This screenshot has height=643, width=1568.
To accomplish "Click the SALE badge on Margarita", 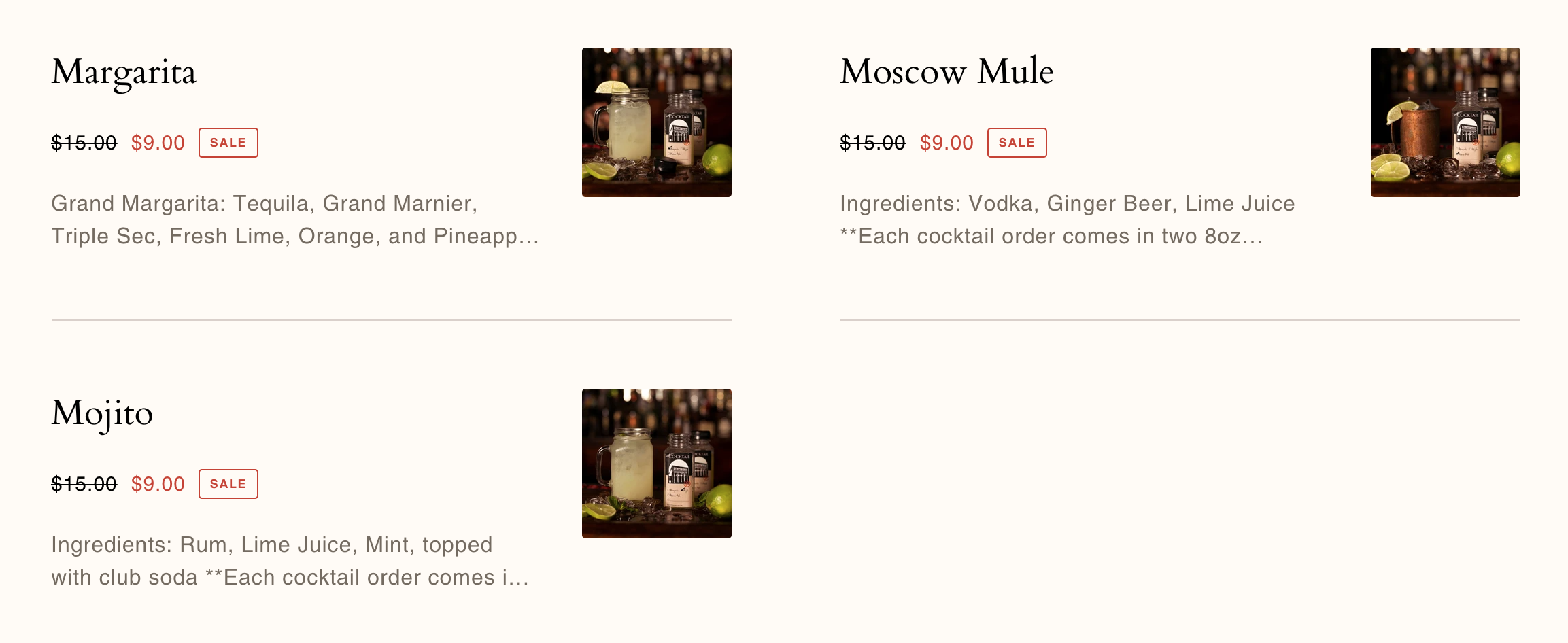I will click(228, 143).
